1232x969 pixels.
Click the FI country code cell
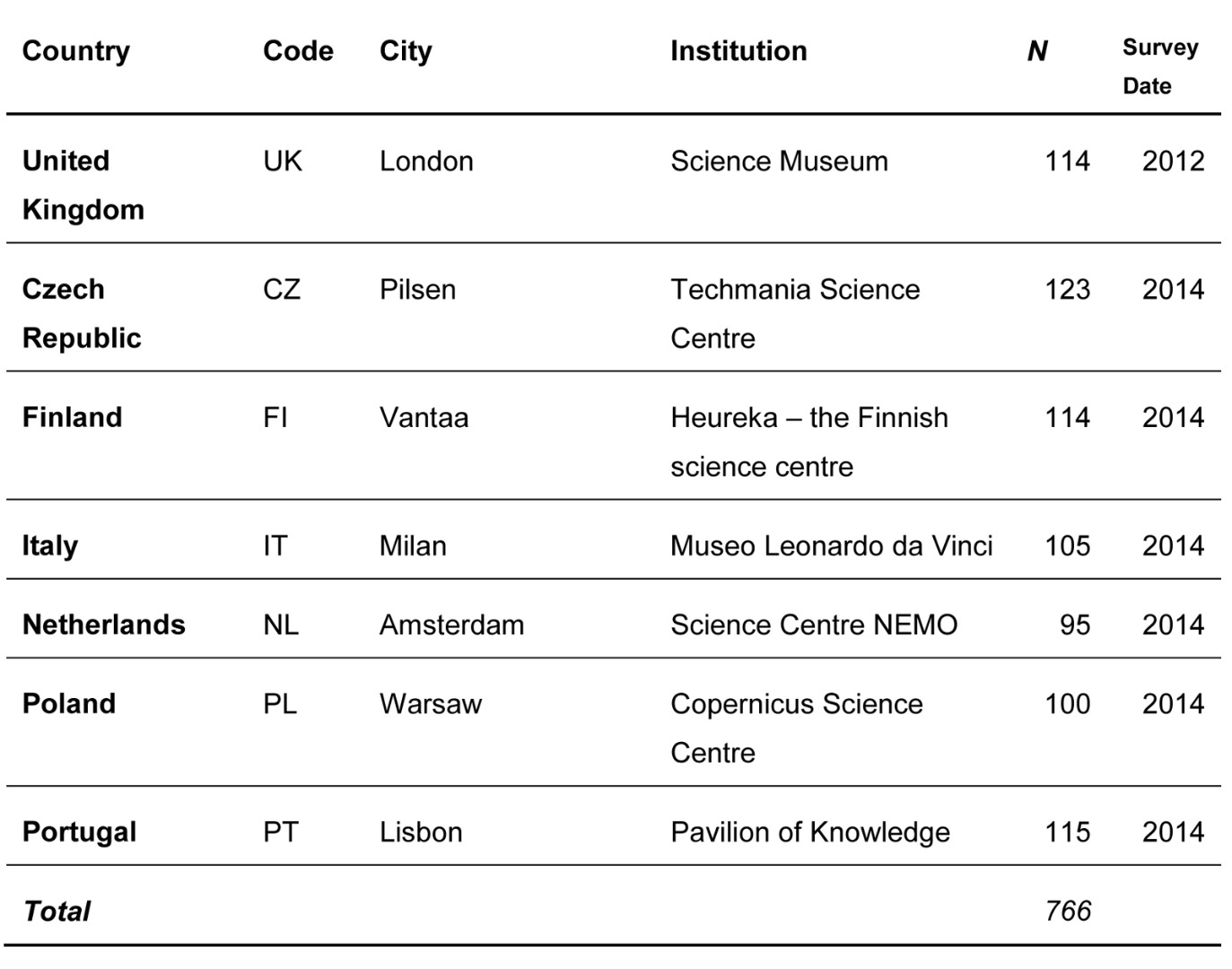coord(275,417)
